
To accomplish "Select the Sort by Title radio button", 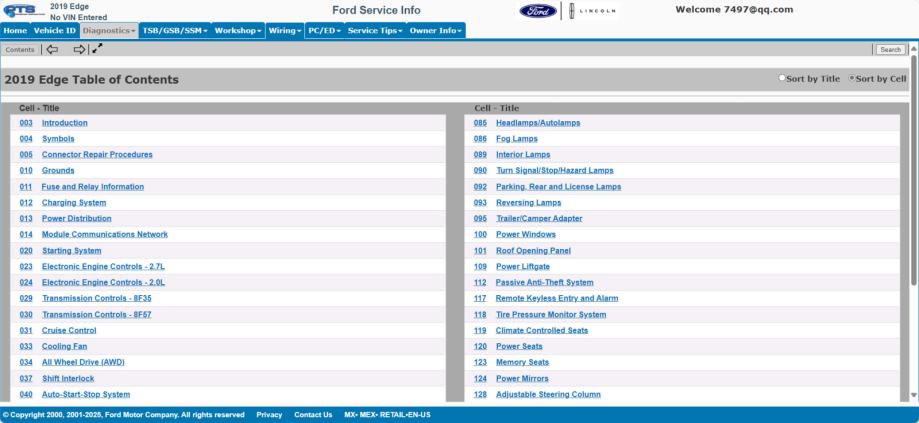I will [x=781, y=78].
